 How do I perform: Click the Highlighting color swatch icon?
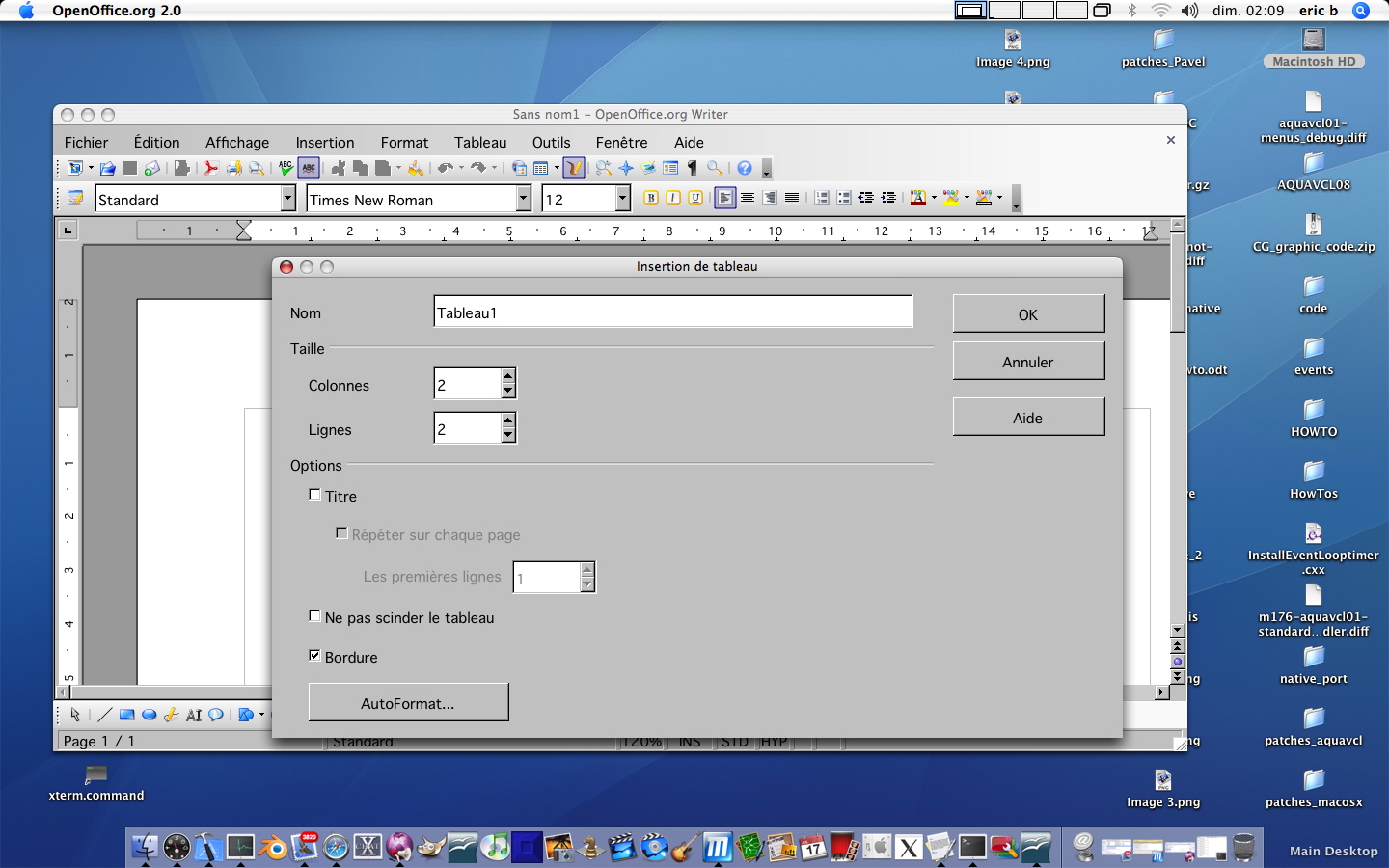[951, 198]
